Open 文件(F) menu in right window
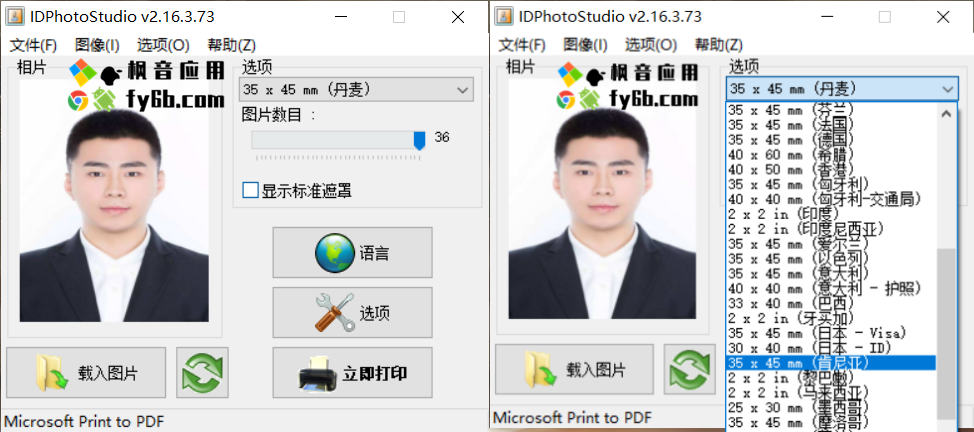 (x=522, y=45)
